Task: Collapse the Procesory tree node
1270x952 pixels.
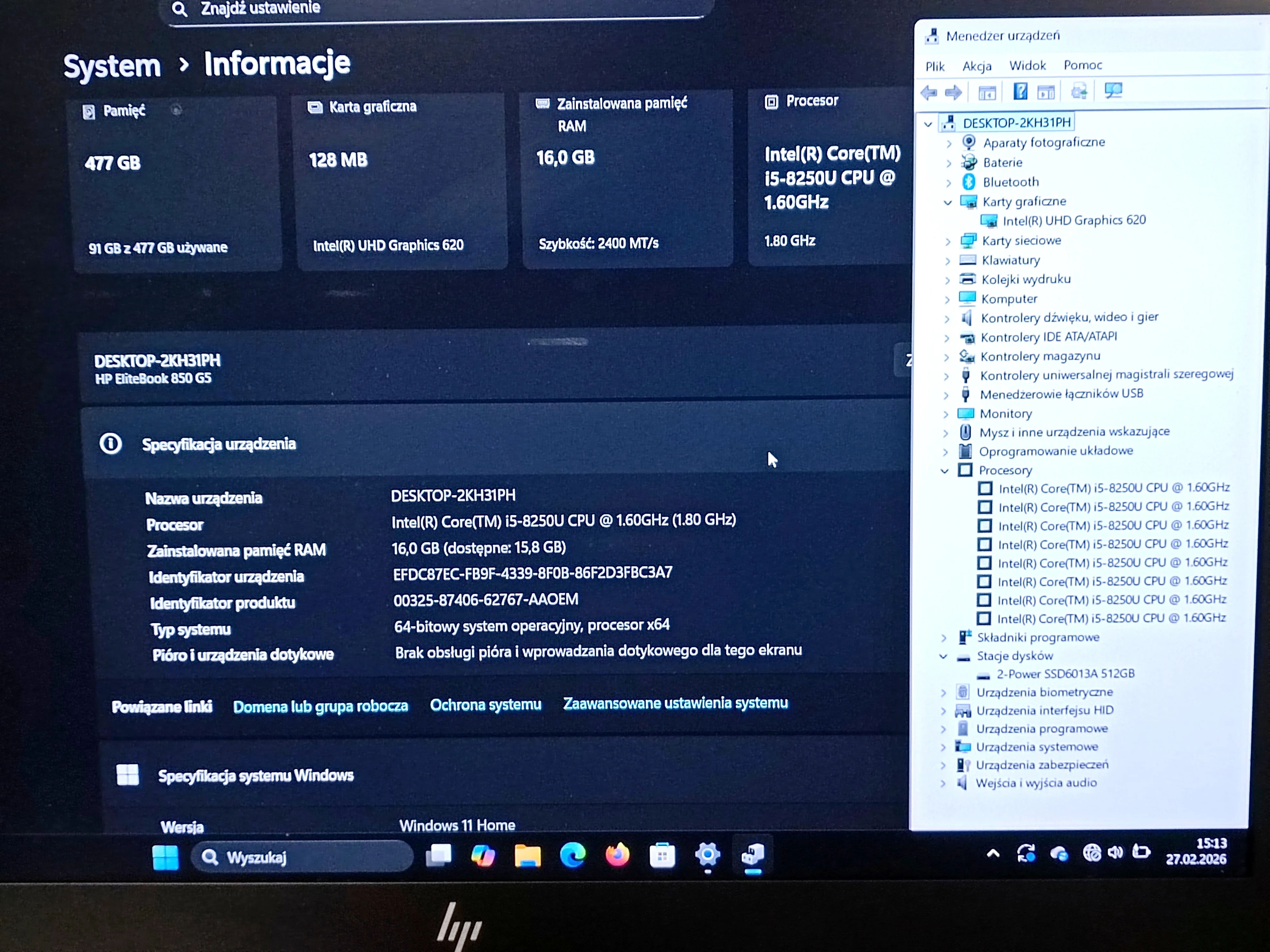Action: coord(945,471)
